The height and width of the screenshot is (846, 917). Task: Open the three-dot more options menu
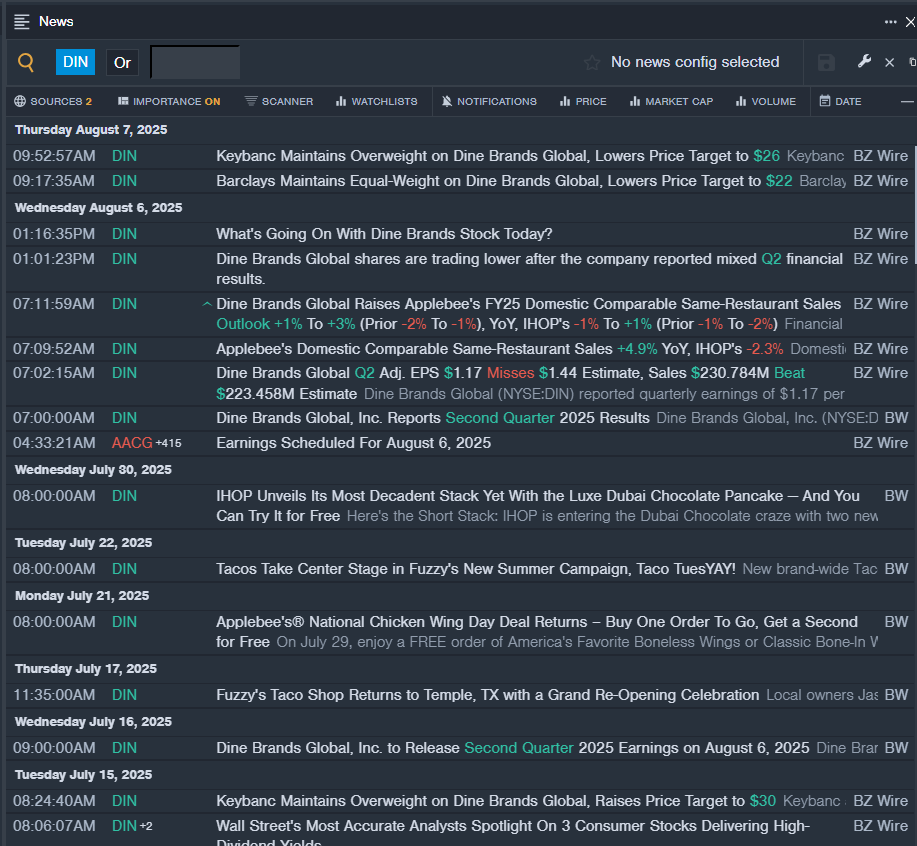(x=890, y=22)
